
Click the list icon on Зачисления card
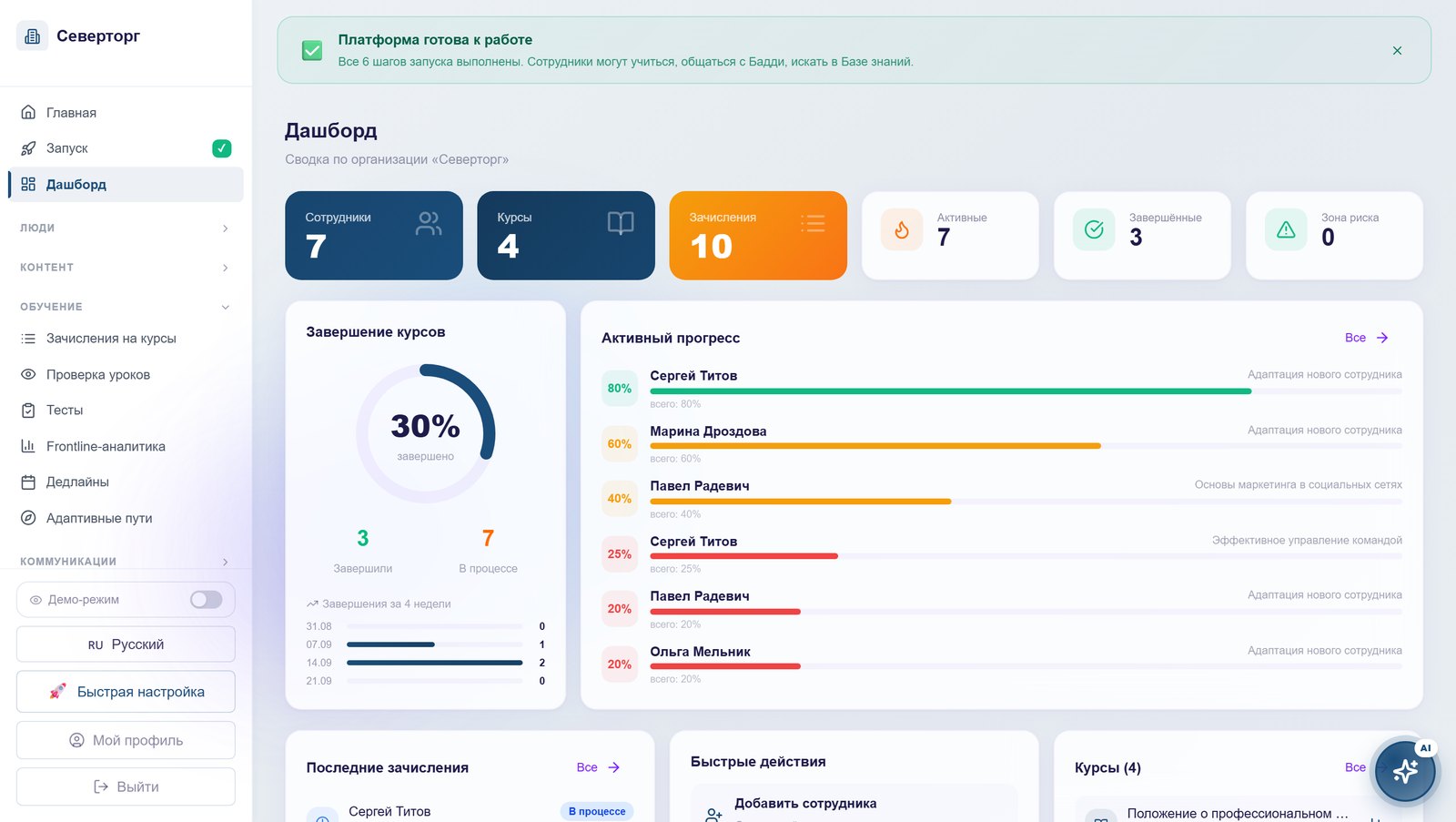[x=813, y=223]
